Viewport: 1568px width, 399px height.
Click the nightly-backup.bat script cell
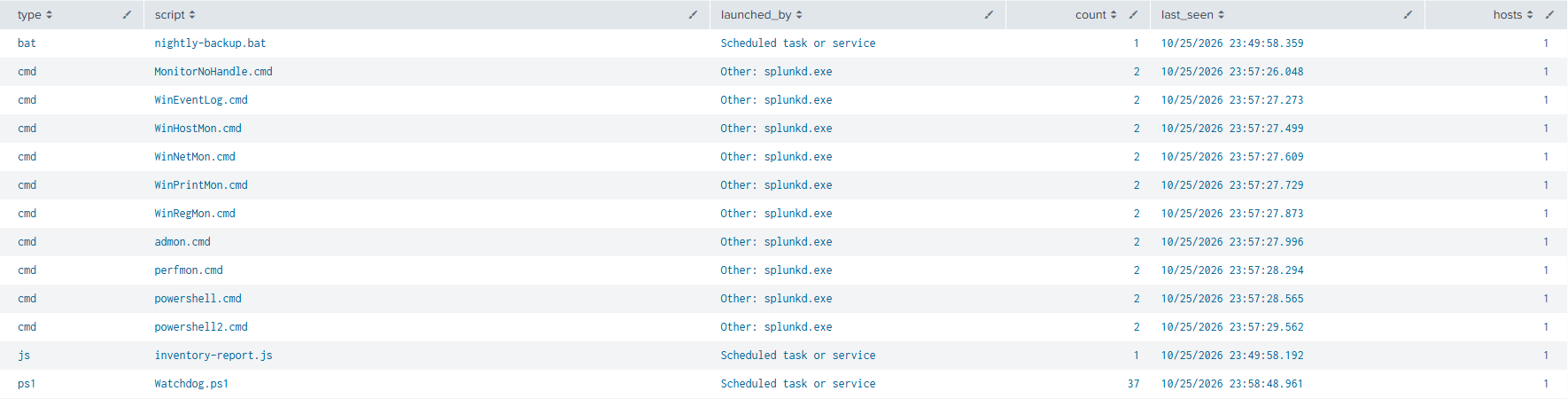[x=210, y=43]
